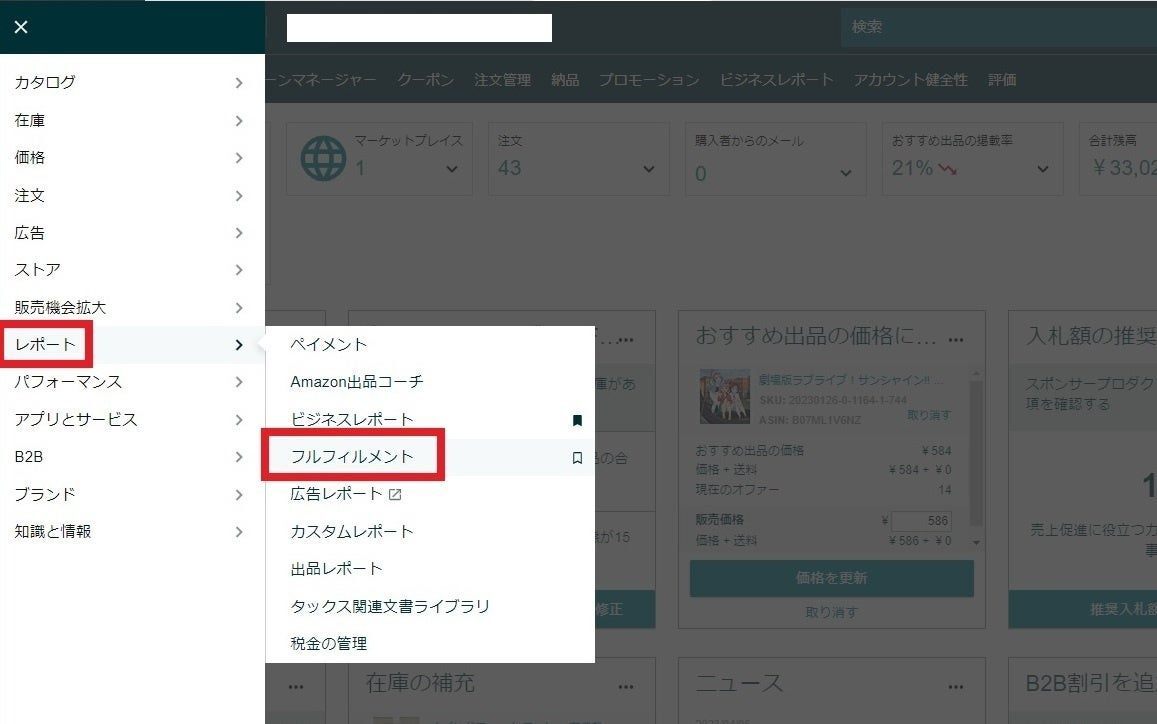This screenshot has width=1157, height=724.
Task: Remove bookmark on ビジネスレポート
Action: 577,420
